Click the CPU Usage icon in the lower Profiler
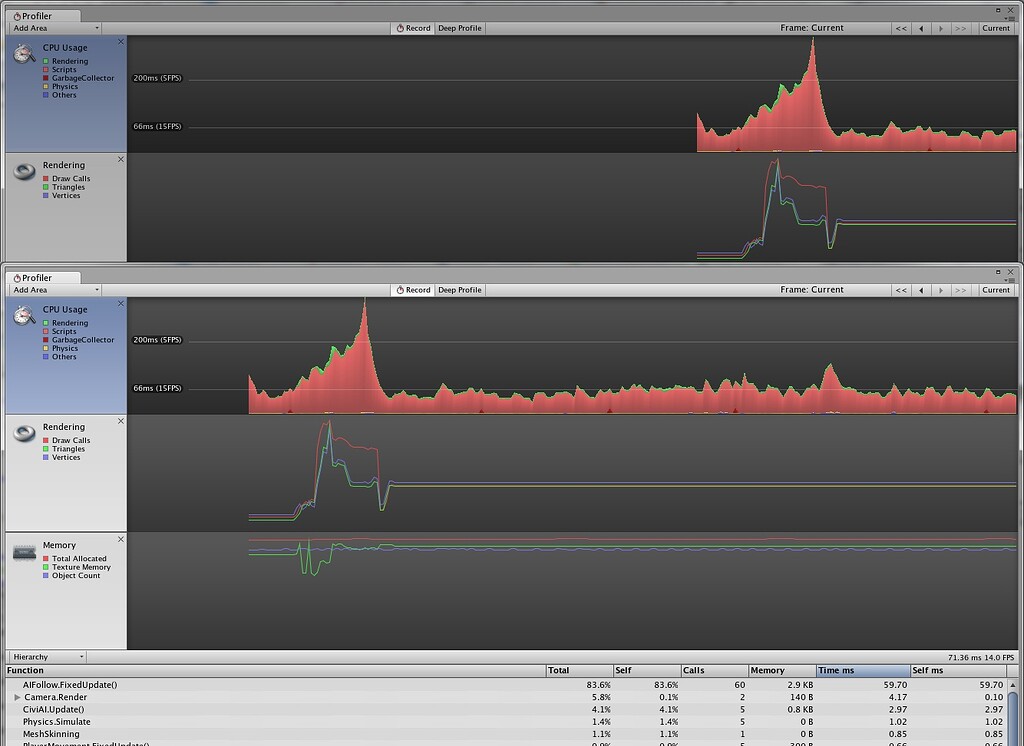The width and height of the screenshot is (1024, 746). point(23,316)
